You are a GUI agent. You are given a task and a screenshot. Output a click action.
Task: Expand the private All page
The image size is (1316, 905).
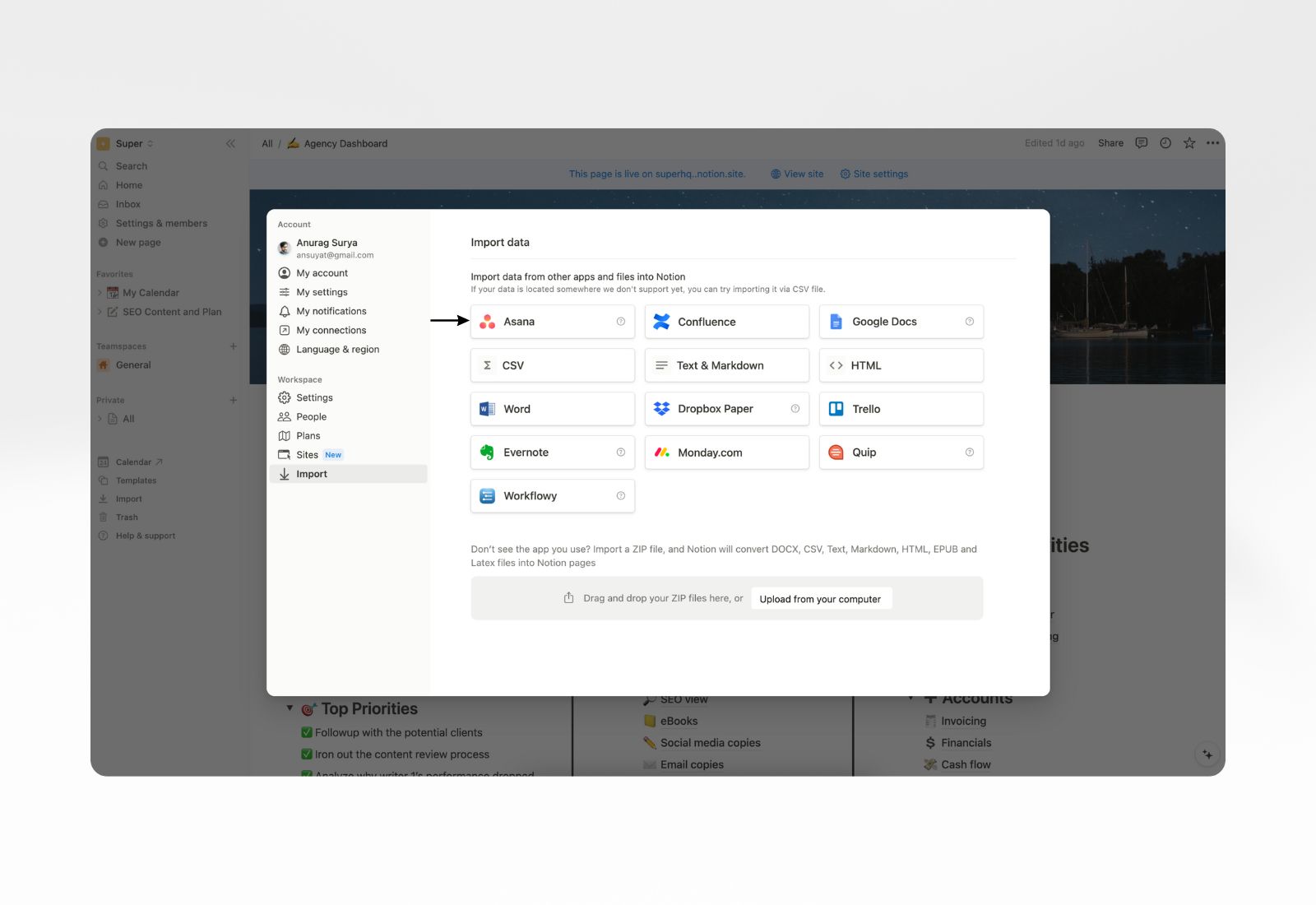[x=100, y=419]
